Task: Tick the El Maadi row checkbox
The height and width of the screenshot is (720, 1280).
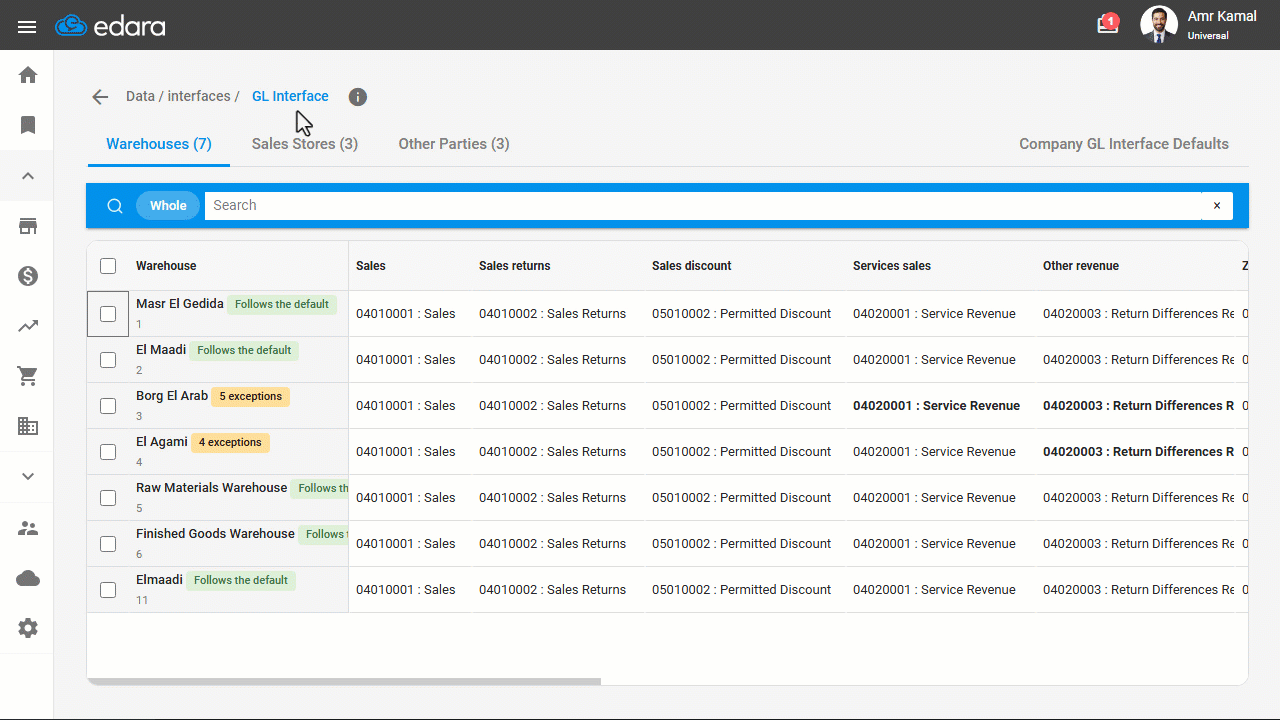Action: (x=108, y=360)
